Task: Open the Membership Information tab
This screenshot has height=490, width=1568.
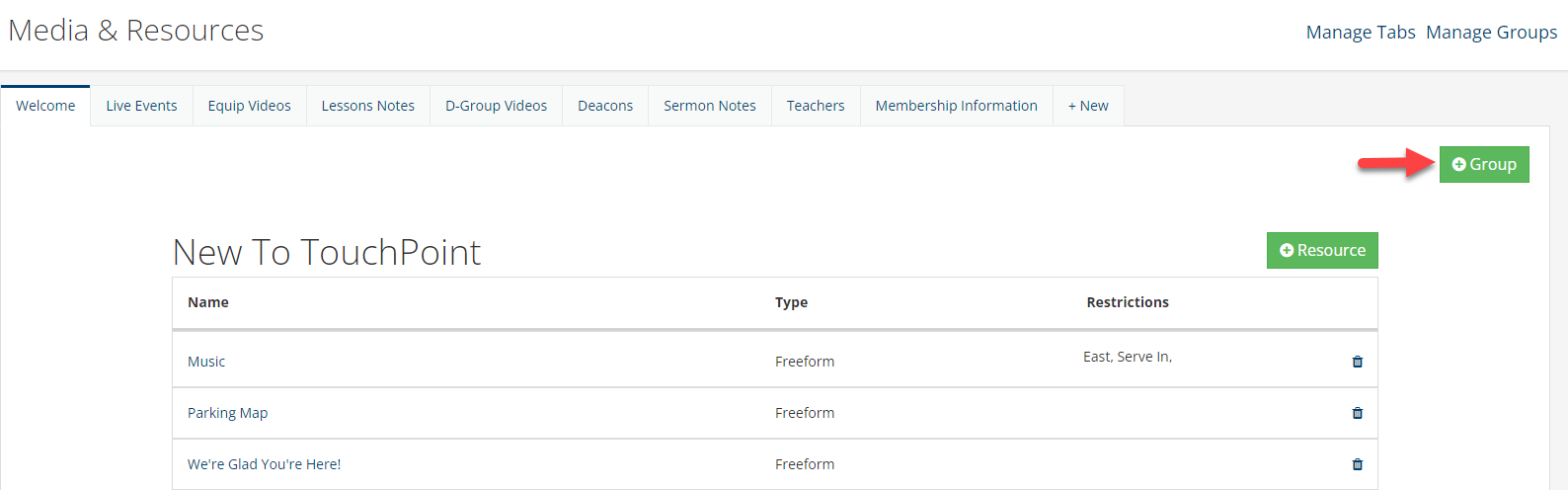Action: point(956,106)
